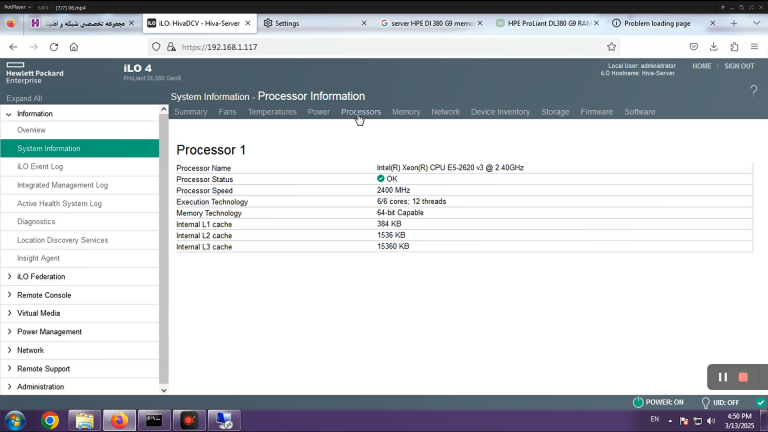The height and width of the screenshot is (432, 768).
Task: Stop the recording with red square
Action: (743, 377)
